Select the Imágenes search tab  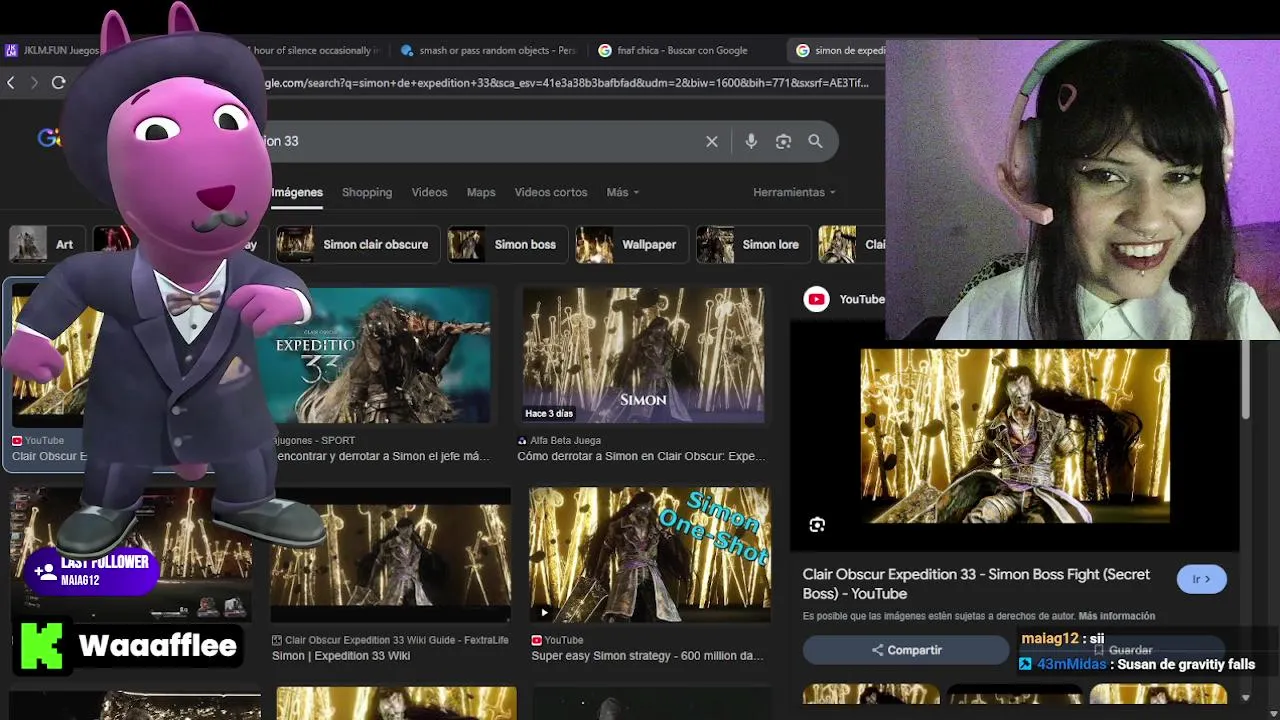(x=297, y=192)
